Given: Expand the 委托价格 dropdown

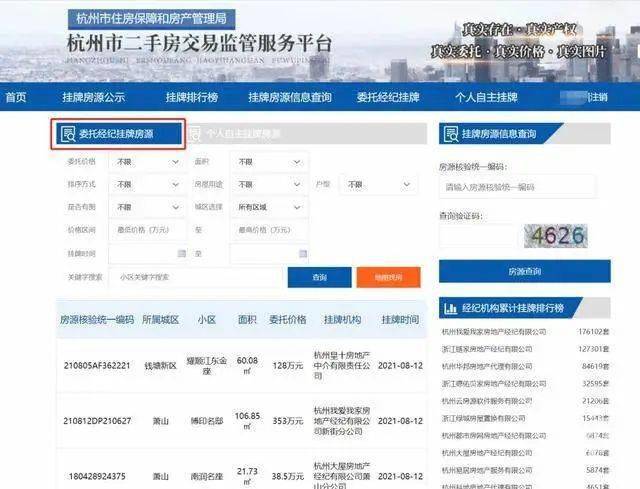Looking at the screenshot, I should pos(147,162).
